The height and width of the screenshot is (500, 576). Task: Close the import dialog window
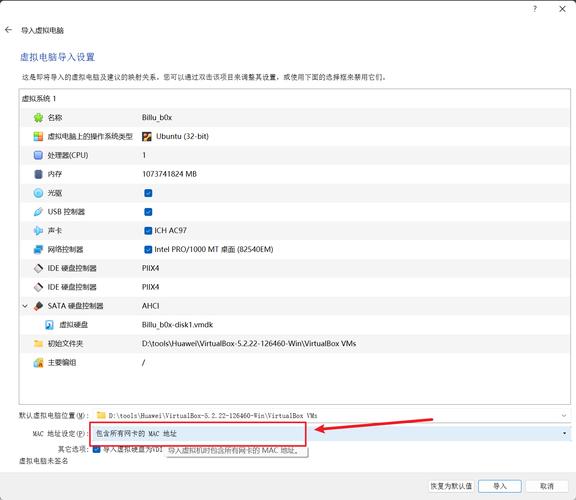(562, 8)
